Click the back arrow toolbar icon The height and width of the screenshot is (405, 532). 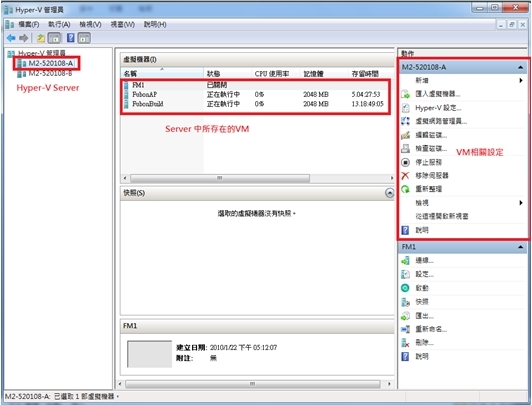click(x=11, y=38)
